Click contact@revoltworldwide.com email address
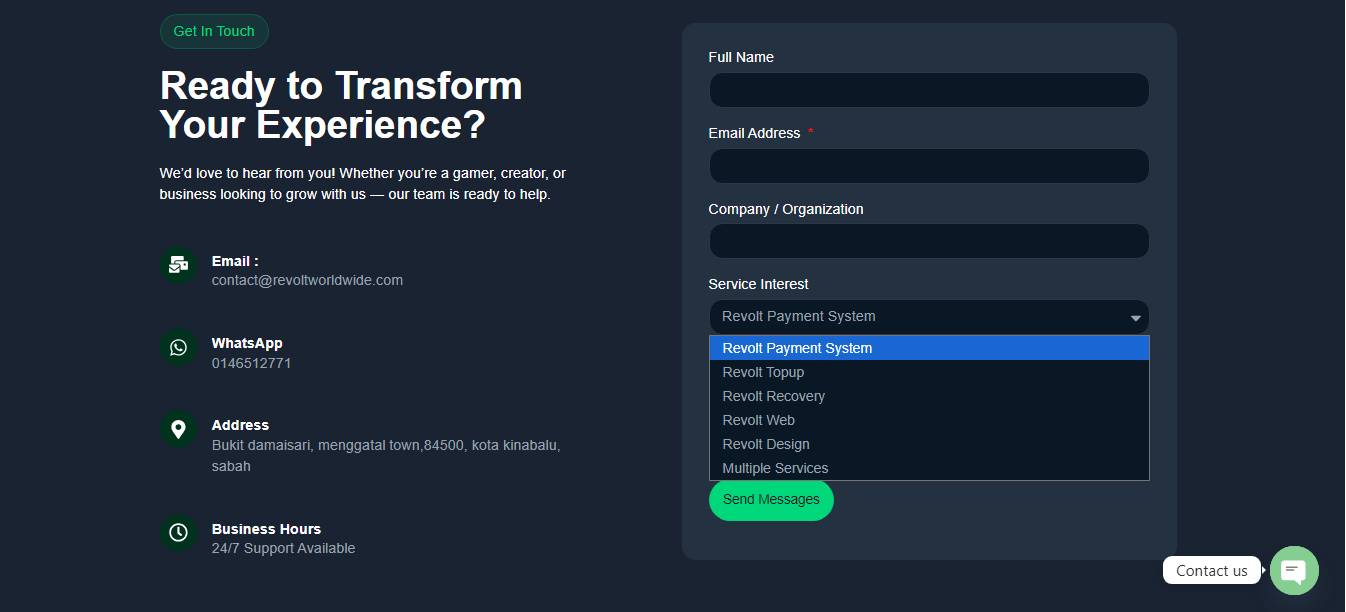The width and height of the screenshot is (1346, 612). click(307, 281)
